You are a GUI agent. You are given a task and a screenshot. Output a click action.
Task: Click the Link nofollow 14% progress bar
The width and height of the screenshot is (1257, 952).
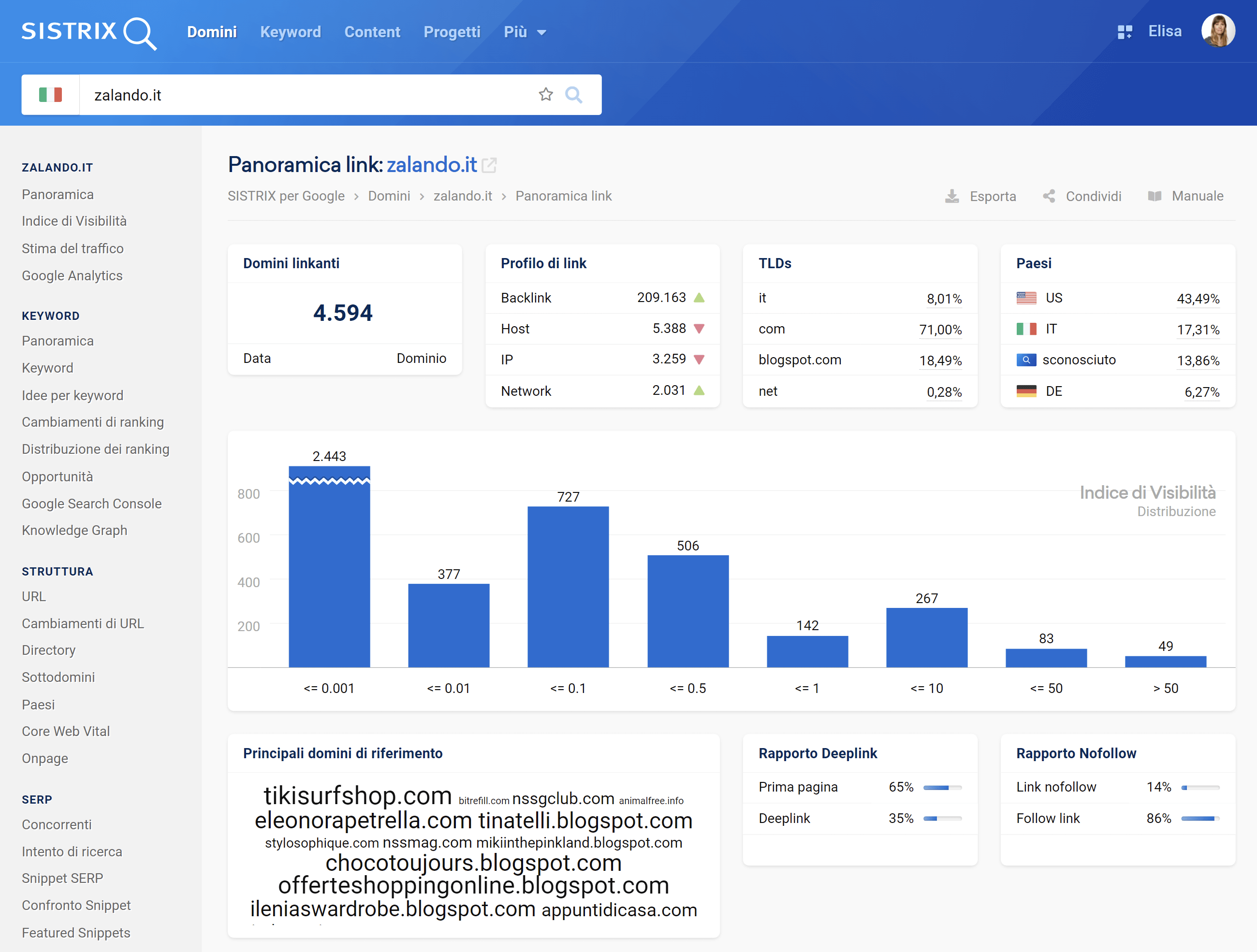click(x=1200, y=788)
